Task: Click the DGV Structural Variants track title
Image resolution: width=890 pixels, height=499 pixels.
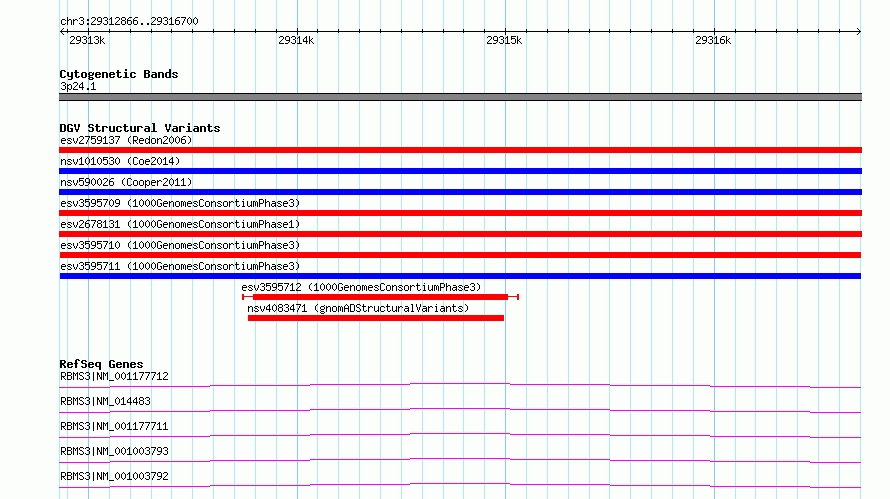Action: coord(140,128)
